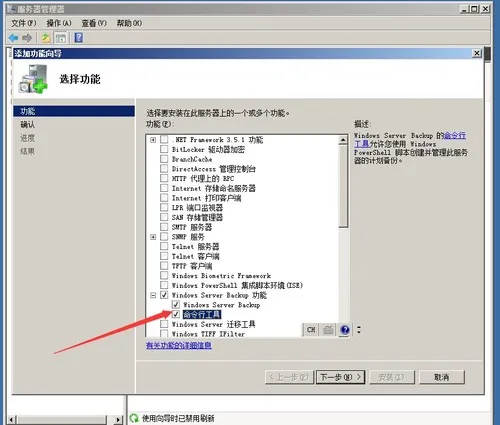The height and width of the screenshot is (425, 500).
Task: Click the CH language bar indicator
Action: click(x=311, y=330)
